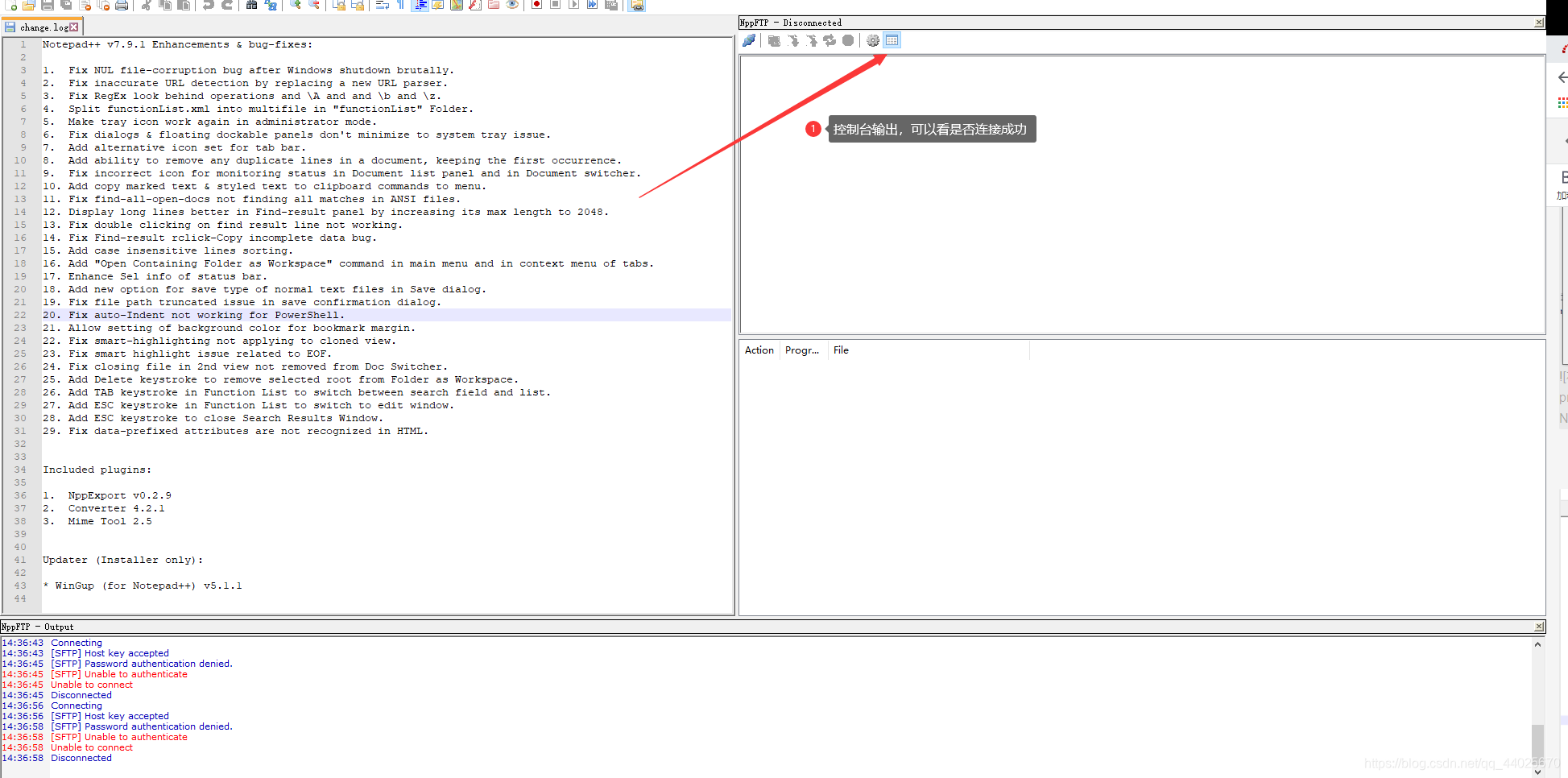
Task: Click the 14:36:56 "Host key accepted" line
Action: tap(85, 716)
